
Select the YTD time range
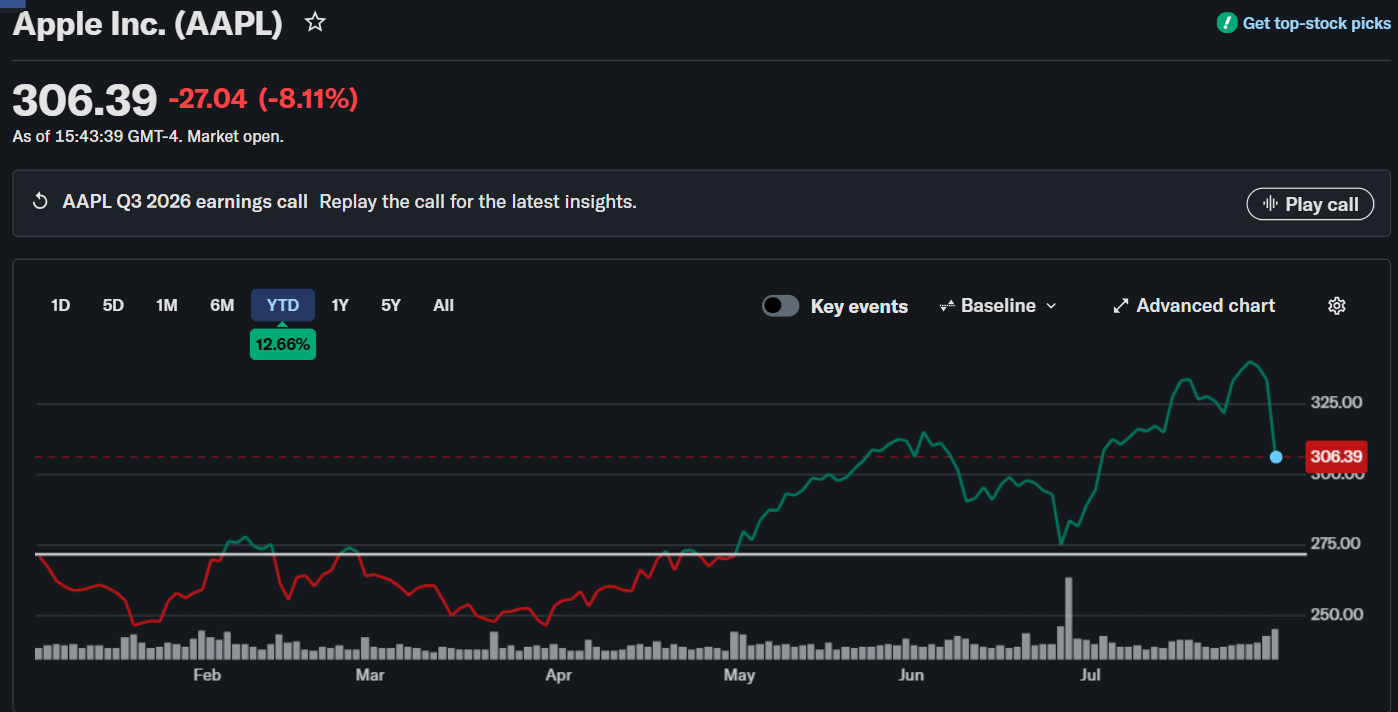coord(283,306)
